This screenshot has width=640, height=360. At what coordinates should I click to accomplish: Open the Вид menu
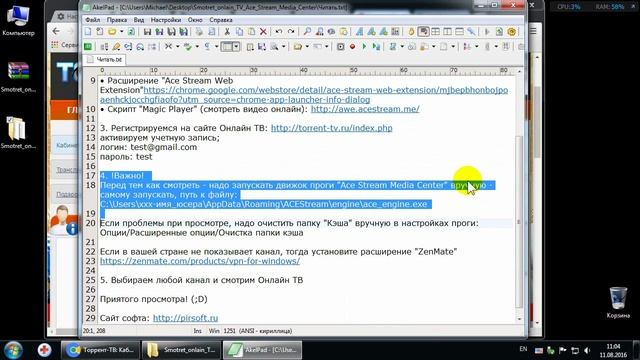(139, 20)
